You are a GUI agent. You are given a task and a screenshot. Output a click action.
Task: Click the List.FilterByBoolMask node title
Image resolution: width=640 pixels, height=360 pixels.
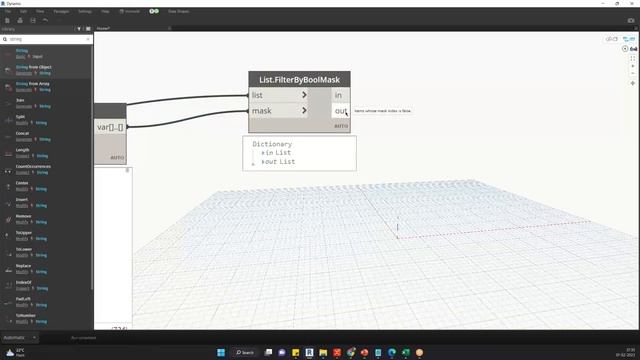pyautogui.click(x=299, y=80)
